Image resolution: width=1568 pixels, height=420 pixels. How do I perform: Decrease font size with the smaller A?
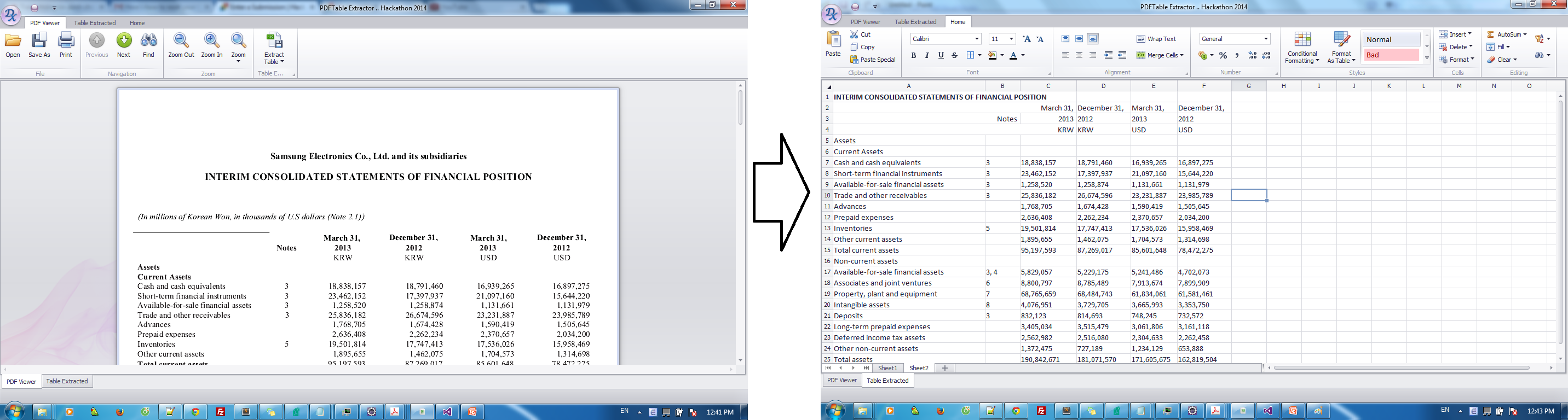pyautogui.click(x=1040, y=39)
